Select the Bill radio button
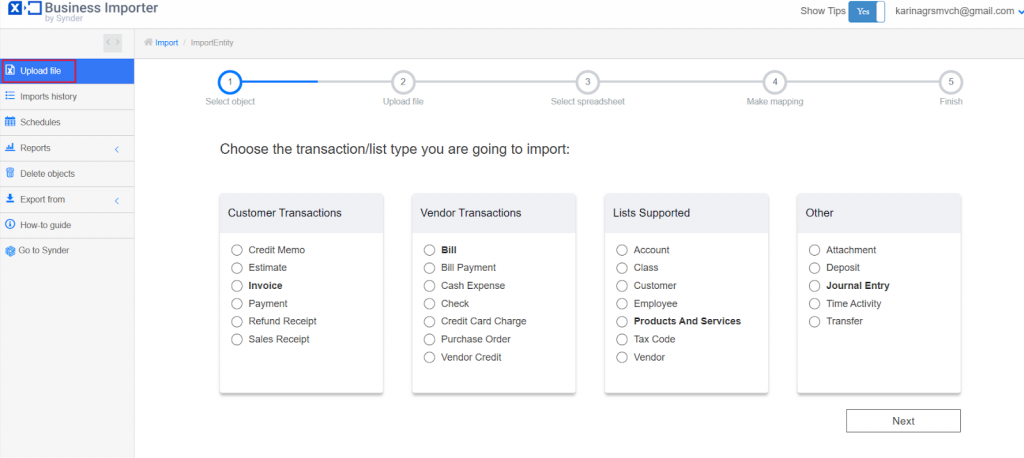Screen dimensions: 1024x458 [429, 250]
